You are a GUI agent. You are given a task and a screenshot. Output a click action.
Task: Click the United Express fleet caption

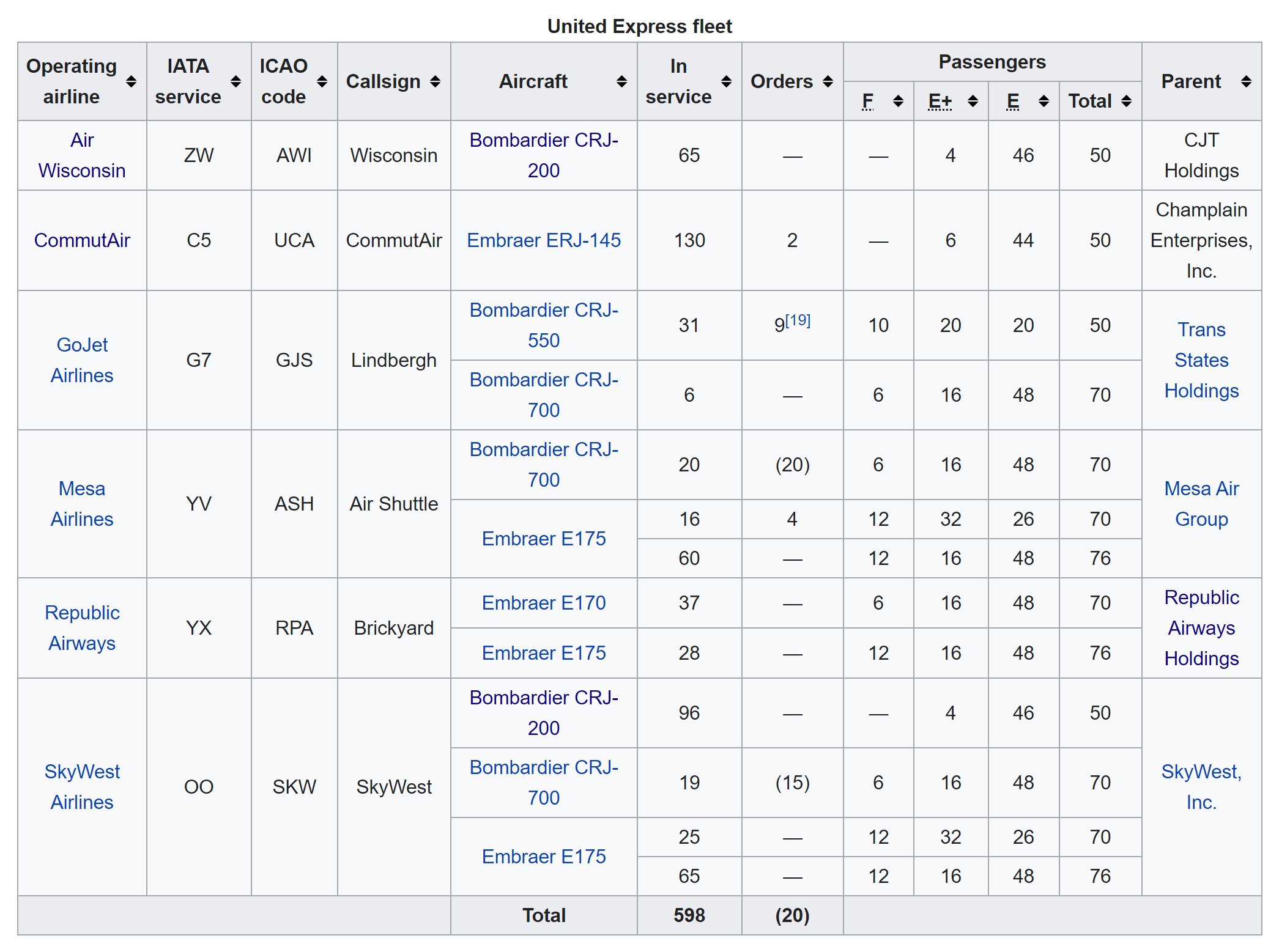click(639, 26)
